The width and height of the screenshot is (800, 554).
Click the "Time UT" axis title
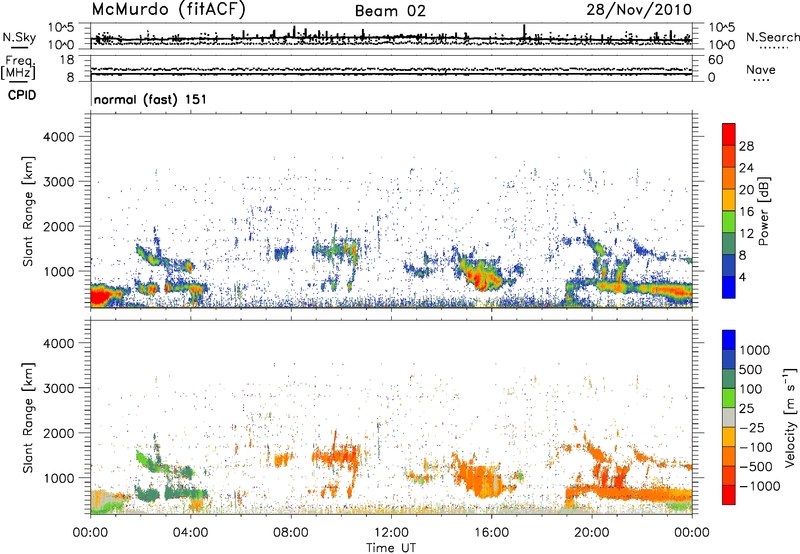(x=391, y=548)
